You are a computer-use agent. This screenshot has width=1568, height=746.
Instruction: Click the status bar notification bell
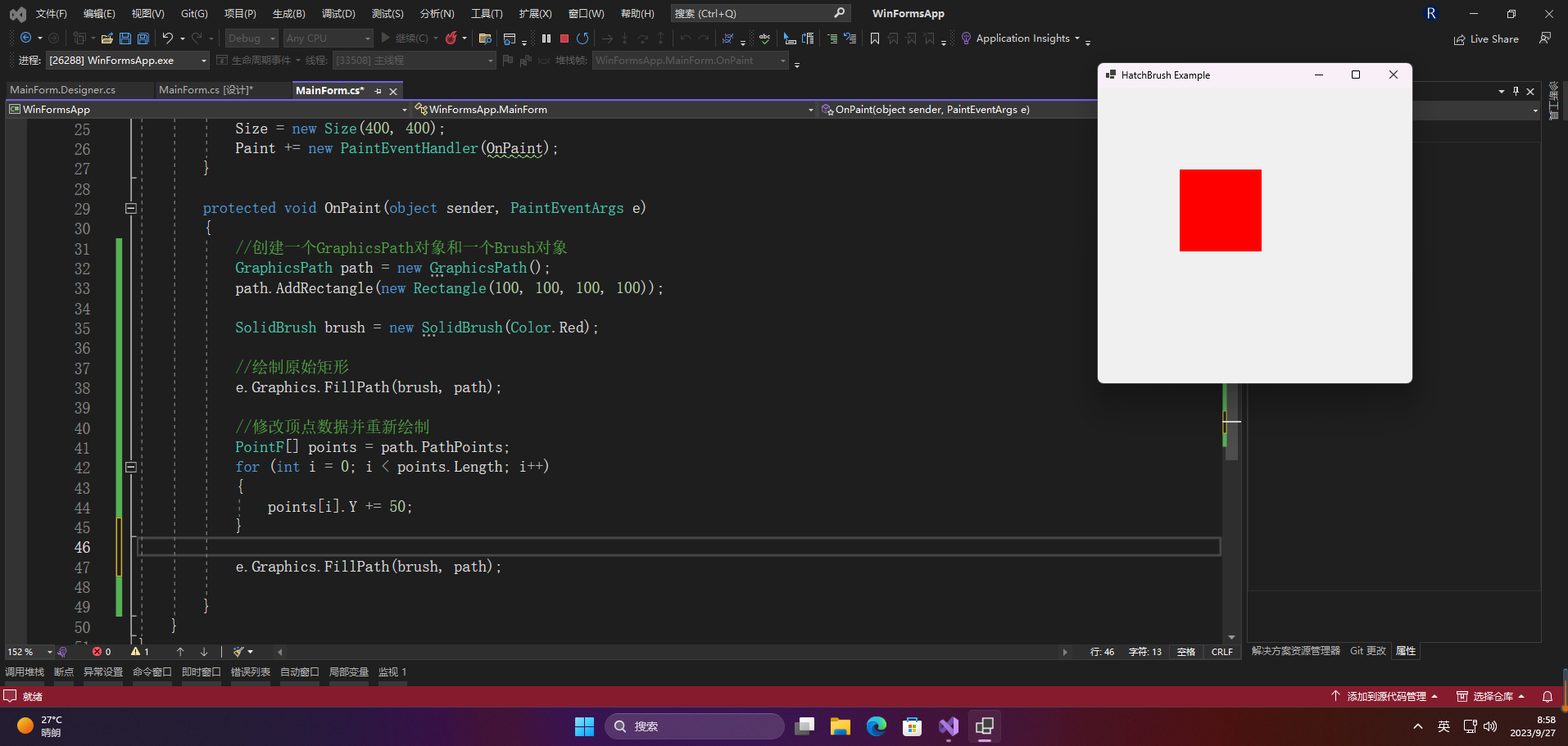[1548, 696]
